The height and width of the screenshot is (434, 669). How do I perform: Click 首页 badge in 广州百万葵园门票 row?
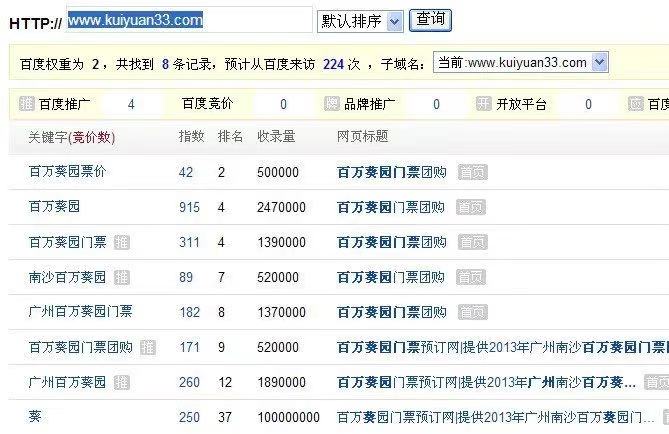coord(472,312)
